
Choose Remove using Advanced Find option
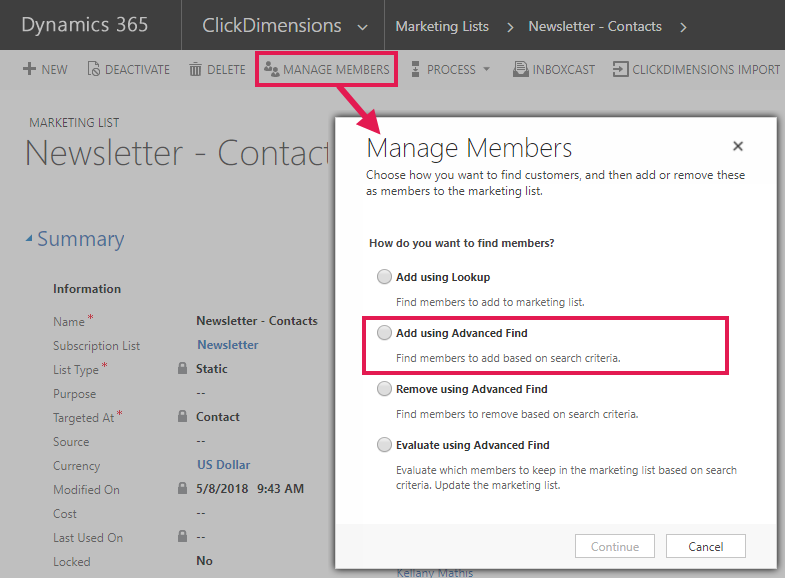384,389
